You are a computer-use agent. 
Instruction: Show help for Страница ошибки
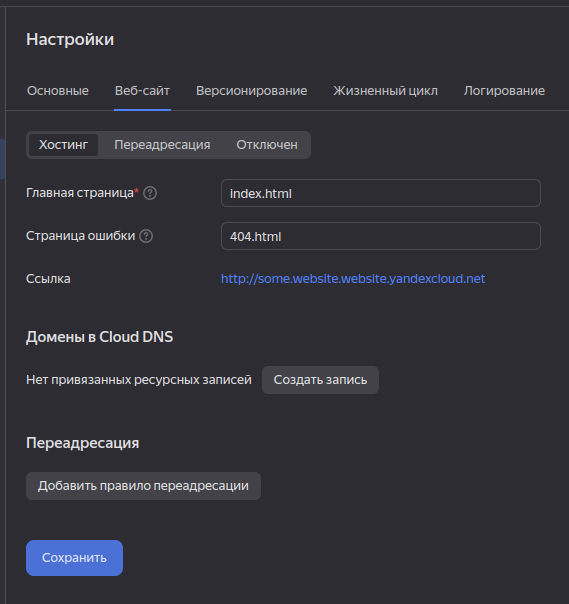tap(146, 236)
